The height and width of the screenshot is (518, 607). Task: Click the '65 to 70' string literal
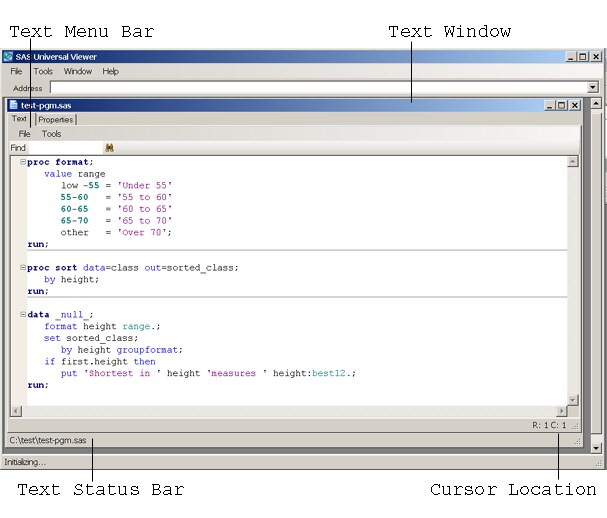(x=144, y=221)
